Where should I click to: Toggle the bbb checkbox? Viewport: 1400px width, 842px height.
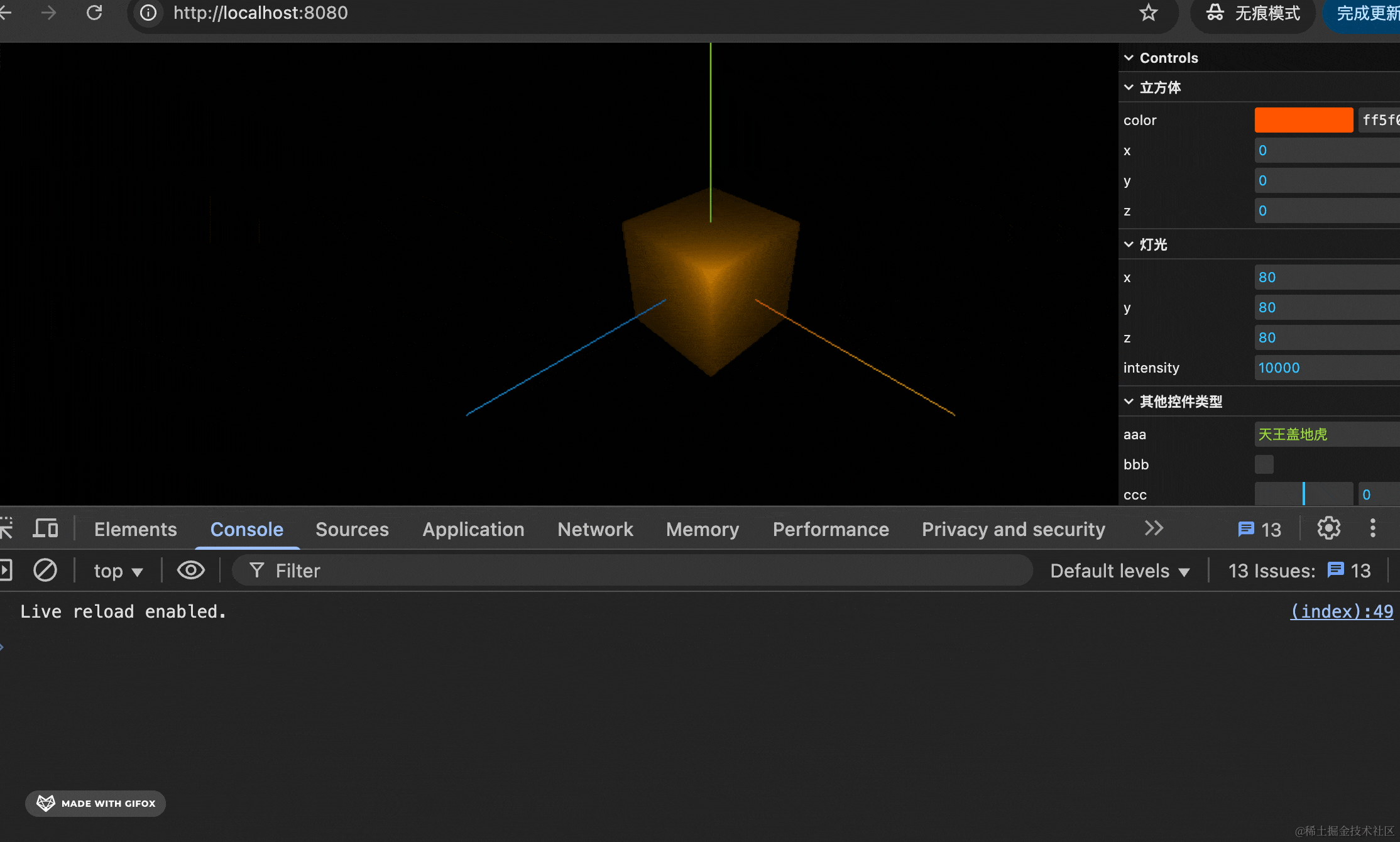click(x=1264, y=464)
